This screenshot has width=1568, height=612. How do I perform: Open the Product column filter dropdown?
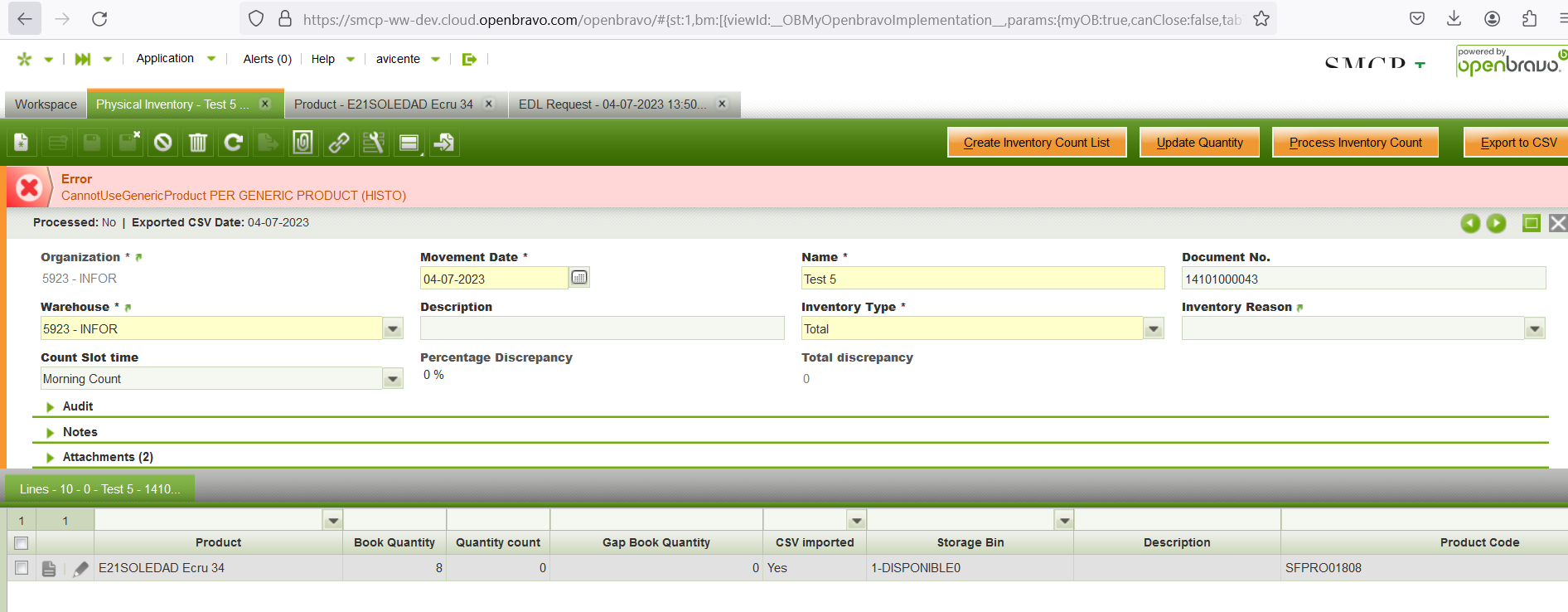coord(333,521)
